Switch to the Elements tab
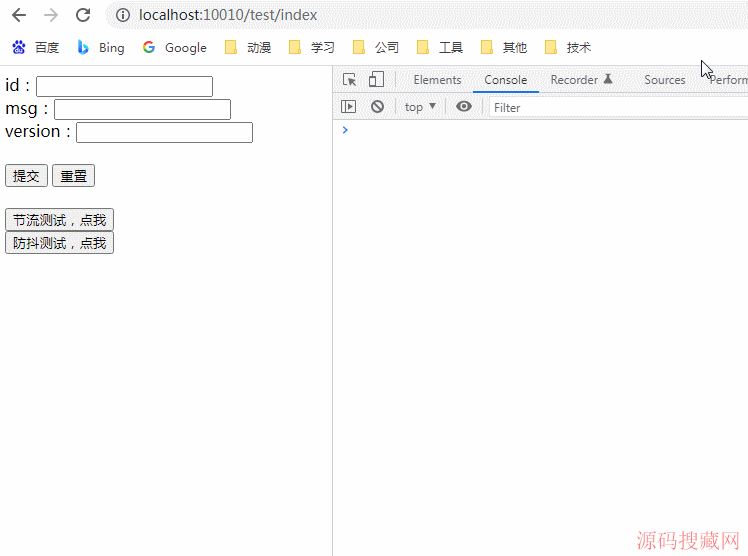This screenshot has width=748, height=556. point(437,80)
